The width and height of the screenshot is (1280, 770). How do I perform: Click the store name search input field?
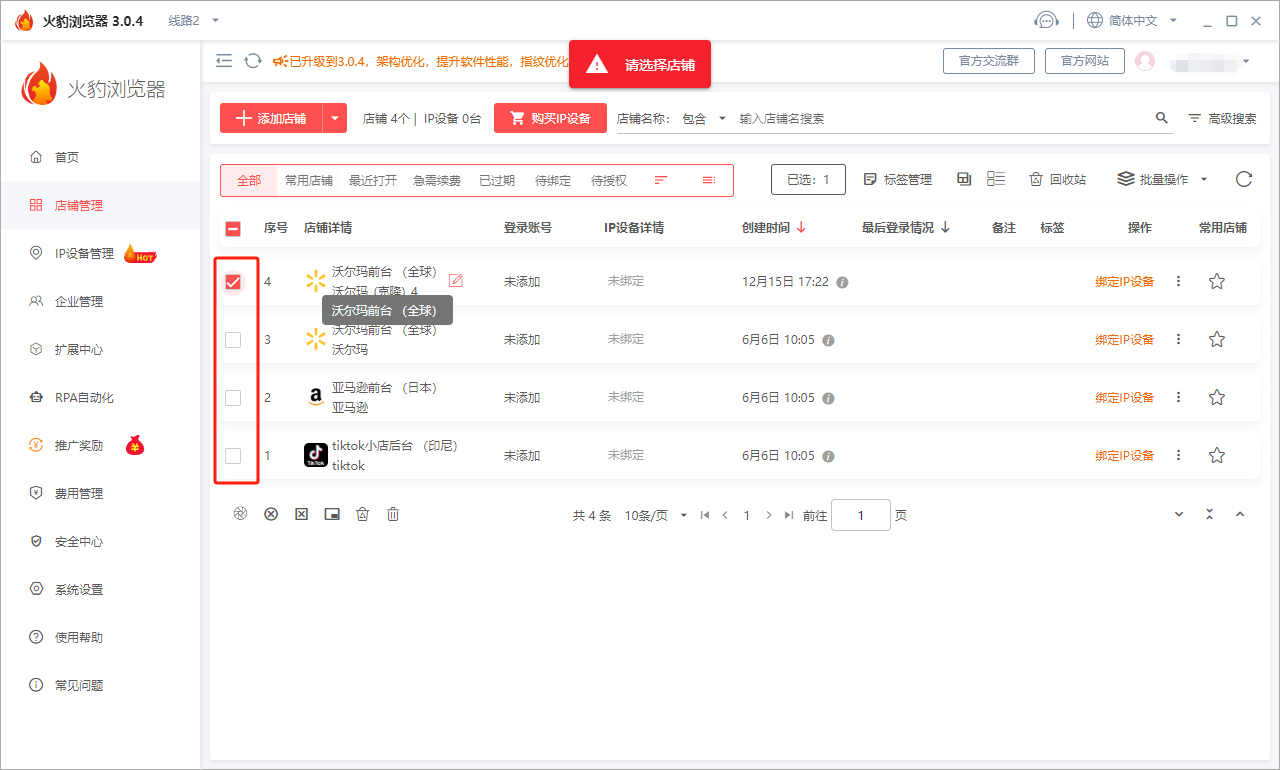click(x=940, y=118)
